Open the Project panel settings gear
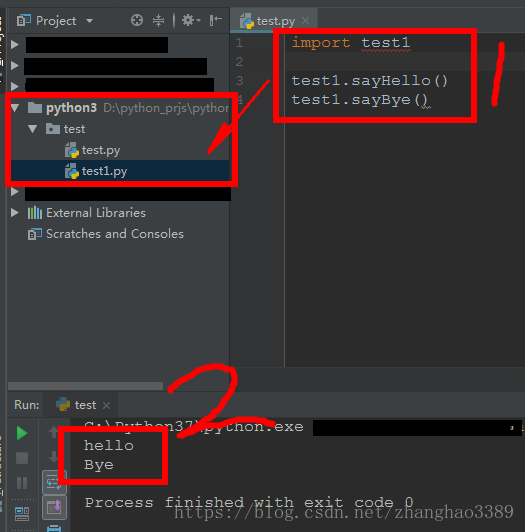The image size is (525, 532). [x=191, y=20]
